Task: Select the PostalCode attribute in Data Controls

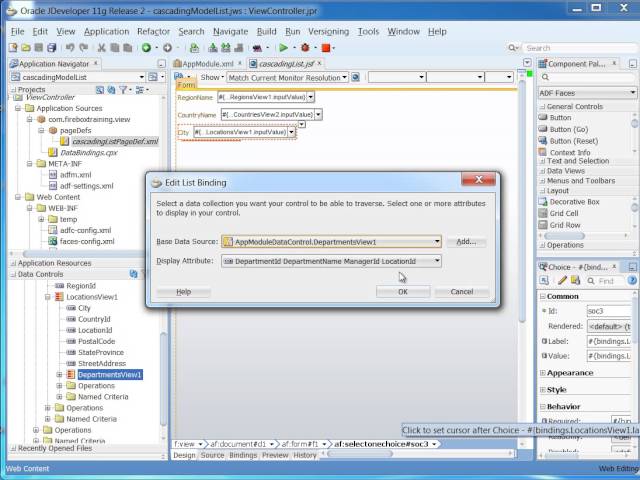Action: pos(96,341)
